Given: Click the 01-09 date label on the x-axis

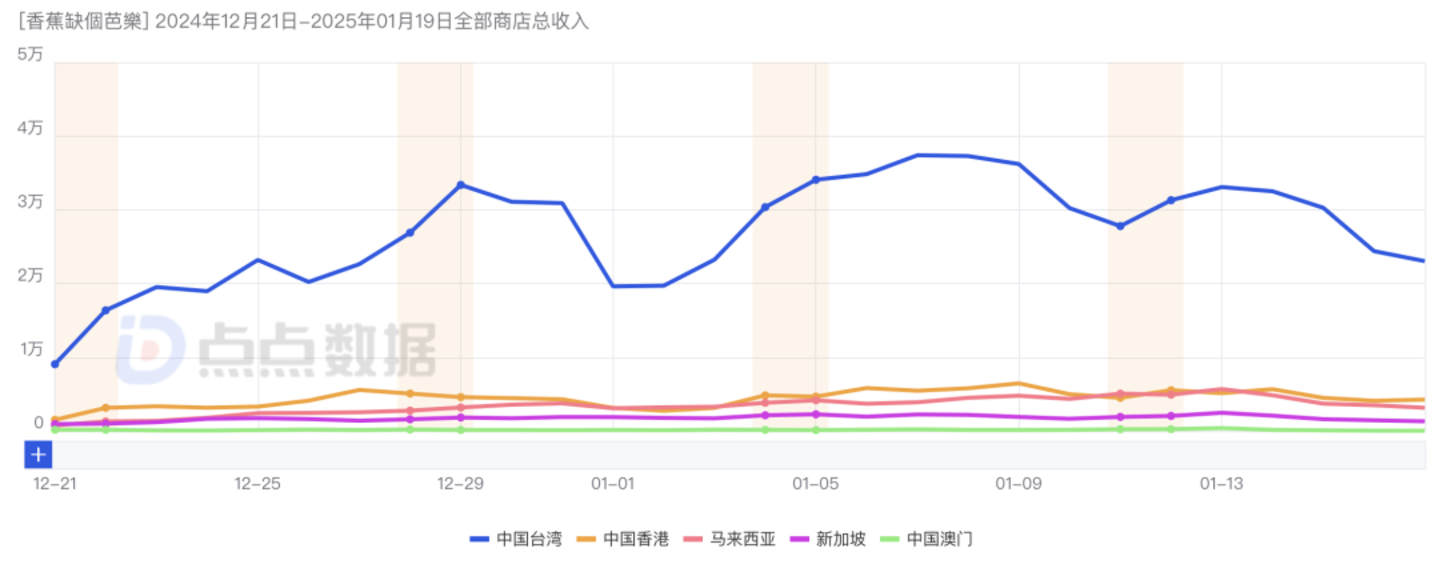Looking at the screenshot, I should (1018, 484).
